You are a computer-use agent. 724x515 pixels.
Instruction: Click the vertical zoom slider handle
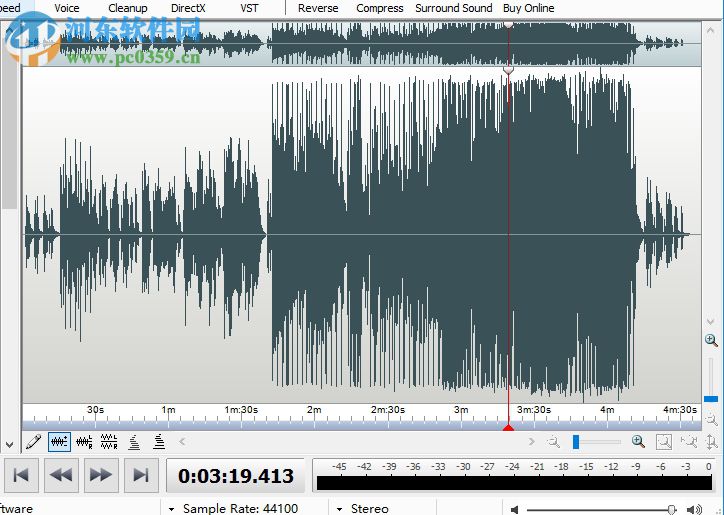point(711,399)
